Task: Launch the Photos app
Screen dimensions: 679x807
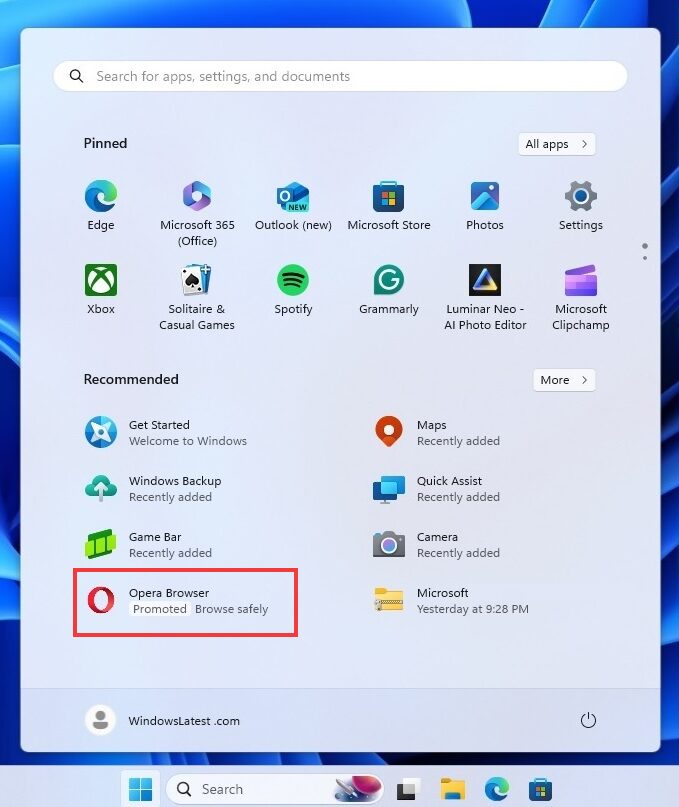Action: 484,206
